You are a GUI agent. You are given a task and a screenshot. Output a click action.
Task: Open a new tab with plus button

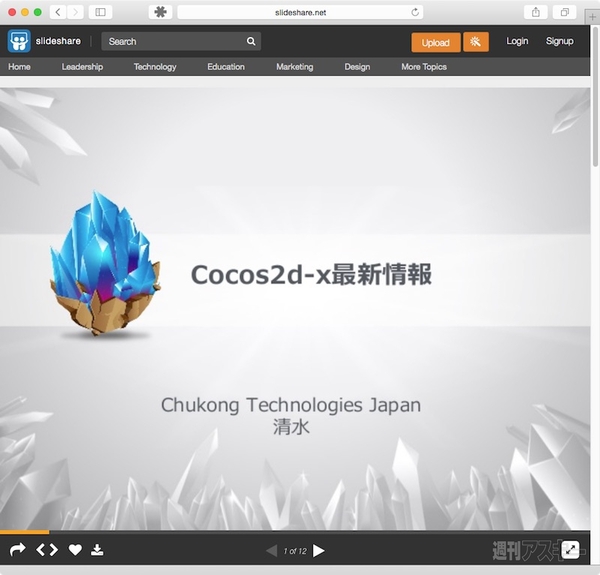592,17
